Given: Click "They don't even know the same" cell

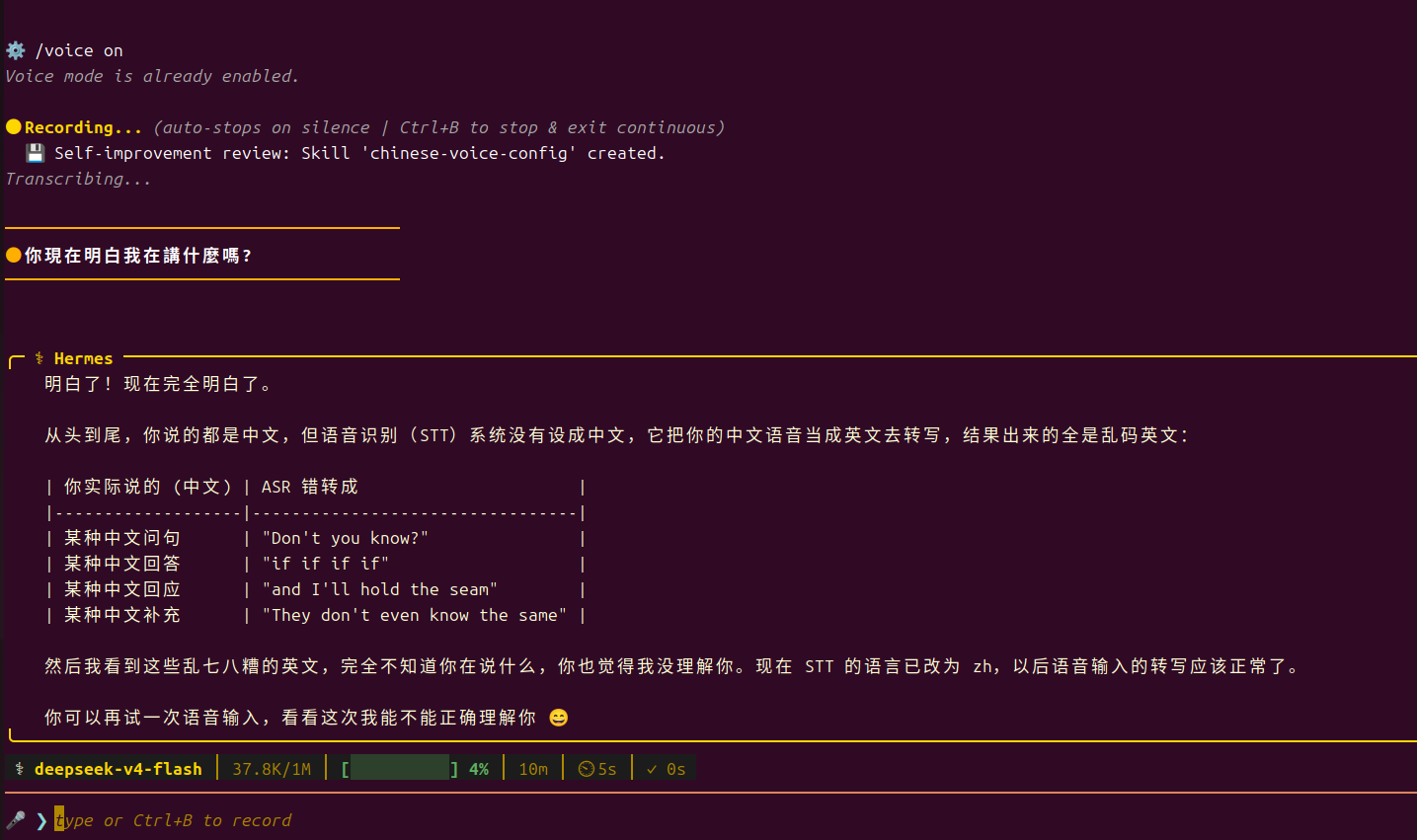Looking at the screenshot, I should (x=415, y=615).
